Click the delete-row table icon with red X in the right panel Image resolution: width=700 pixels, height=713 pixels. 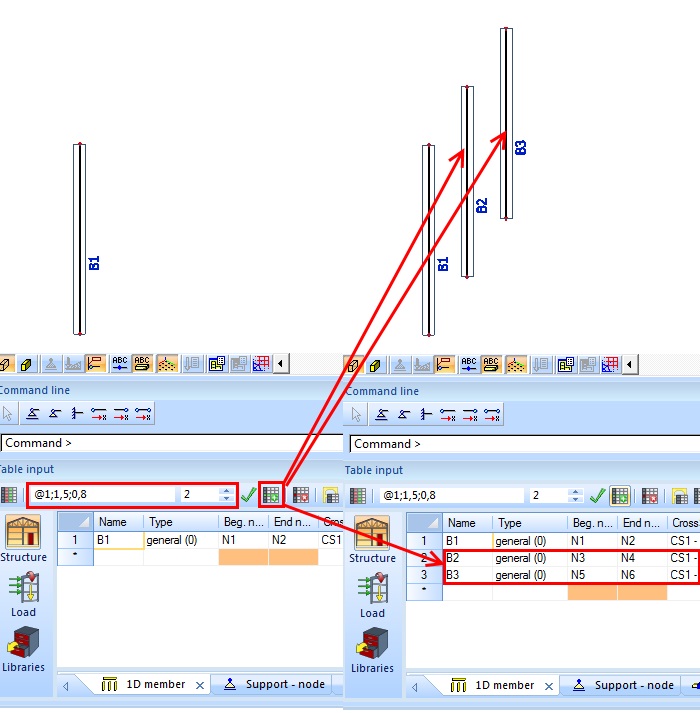650,496
